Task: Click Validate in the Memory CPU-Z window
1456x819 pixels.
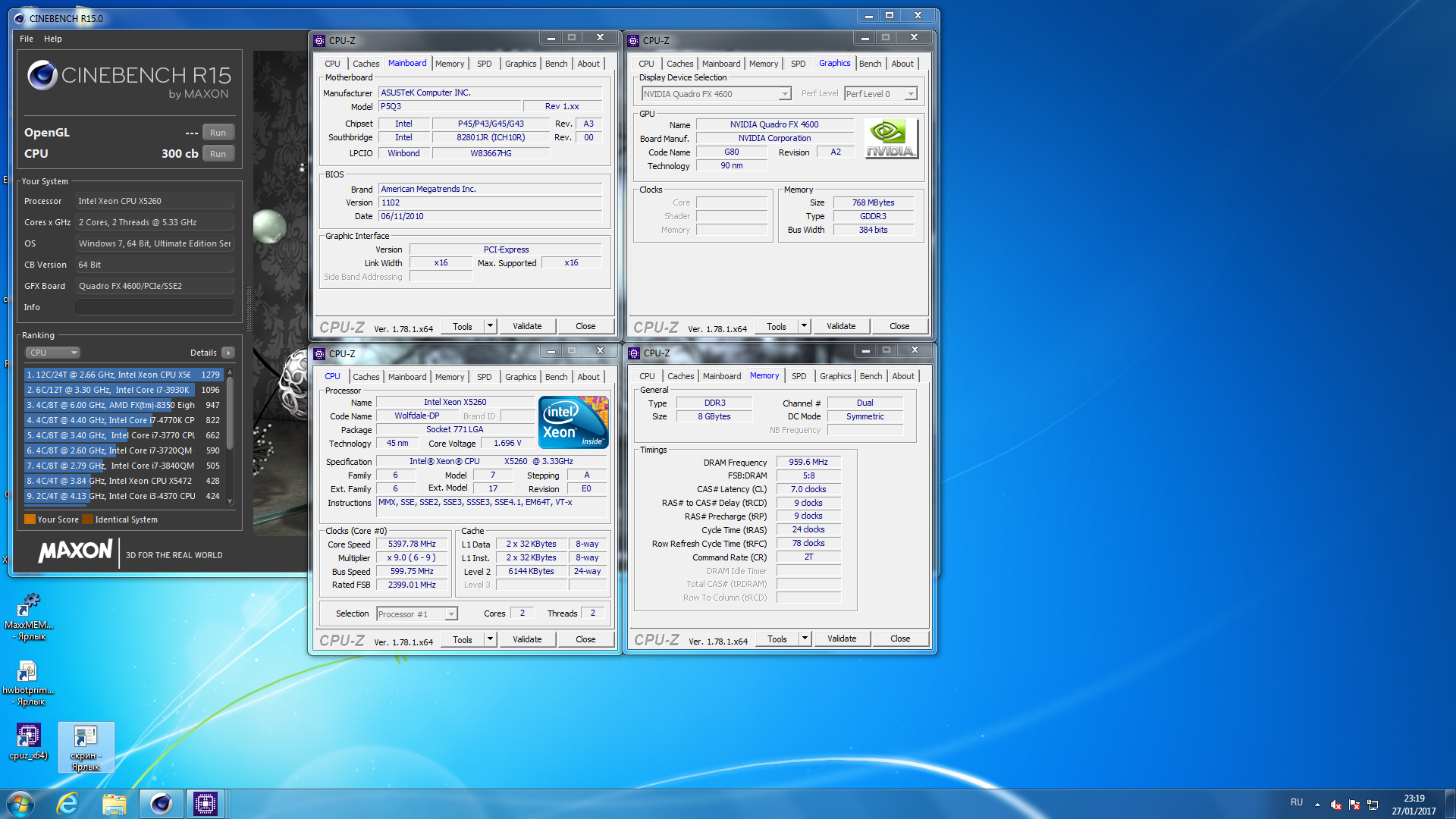Action: [x=842, y=639]
